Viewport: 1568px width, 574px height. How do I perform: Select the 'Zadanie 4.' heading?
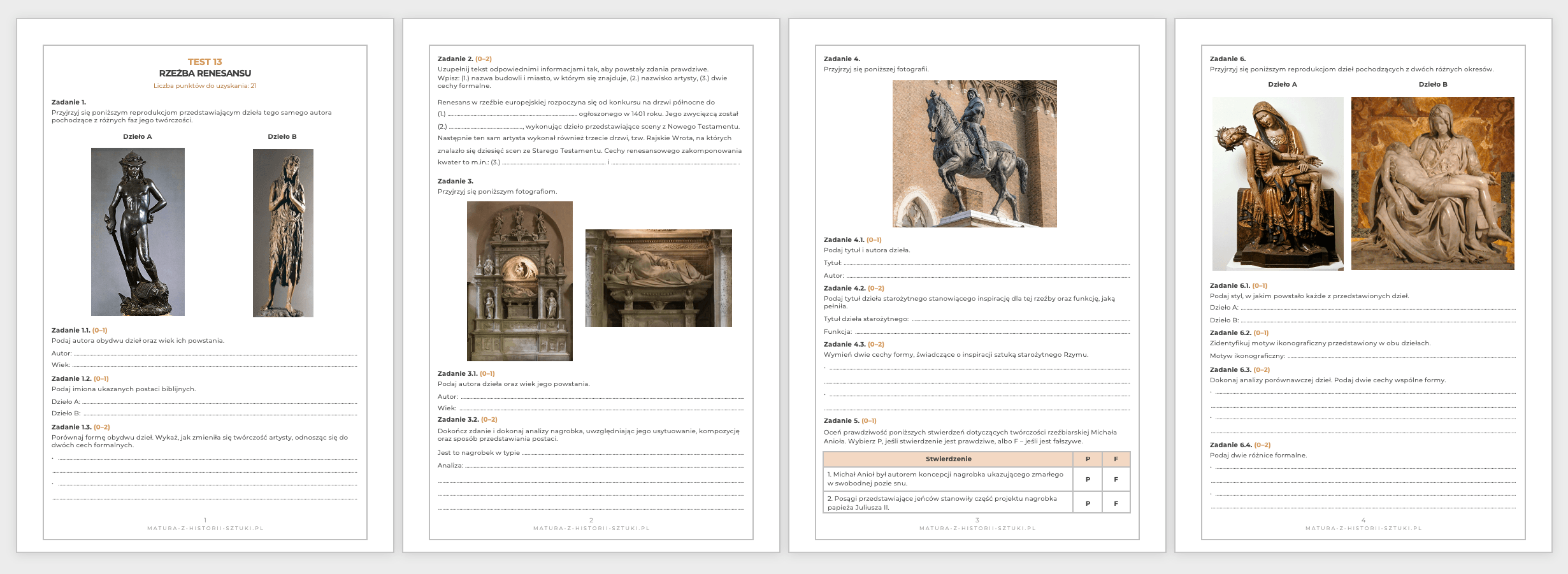coord(842,59)
